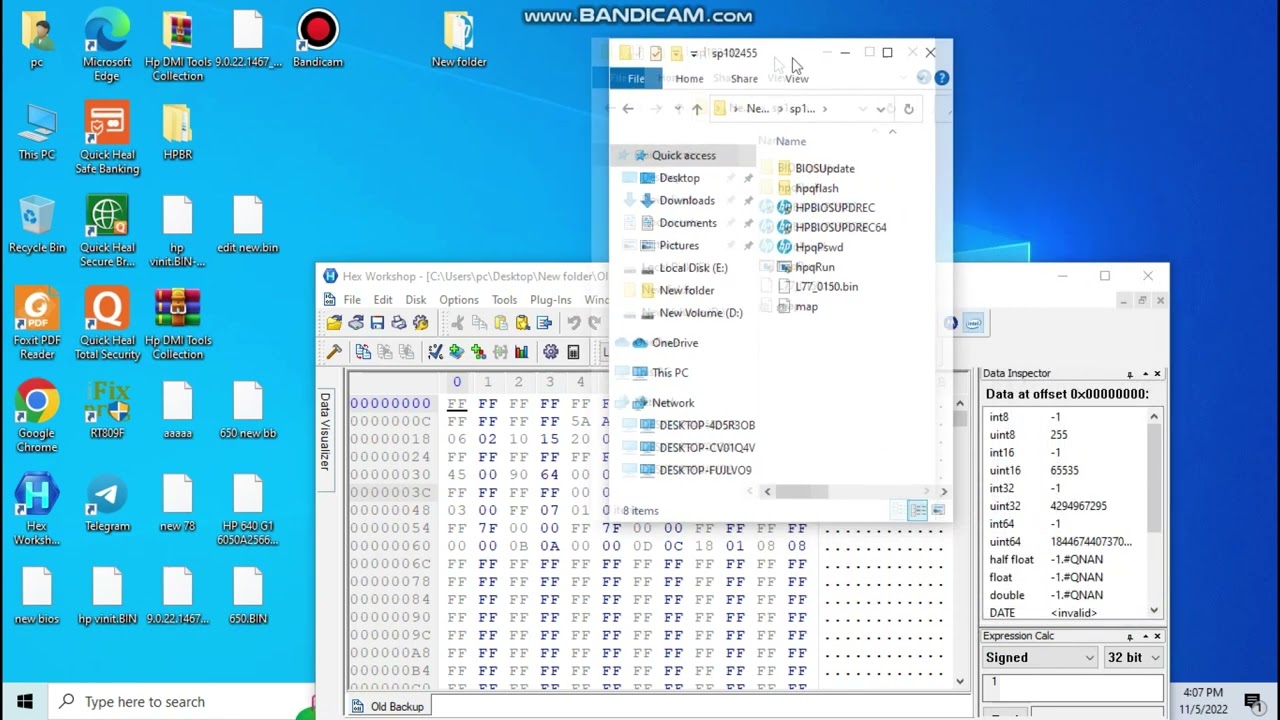Viewport: 1280px width, 720px height.
Task: Expand the Explorer ribbon chevron
Action: pos(923,78)
